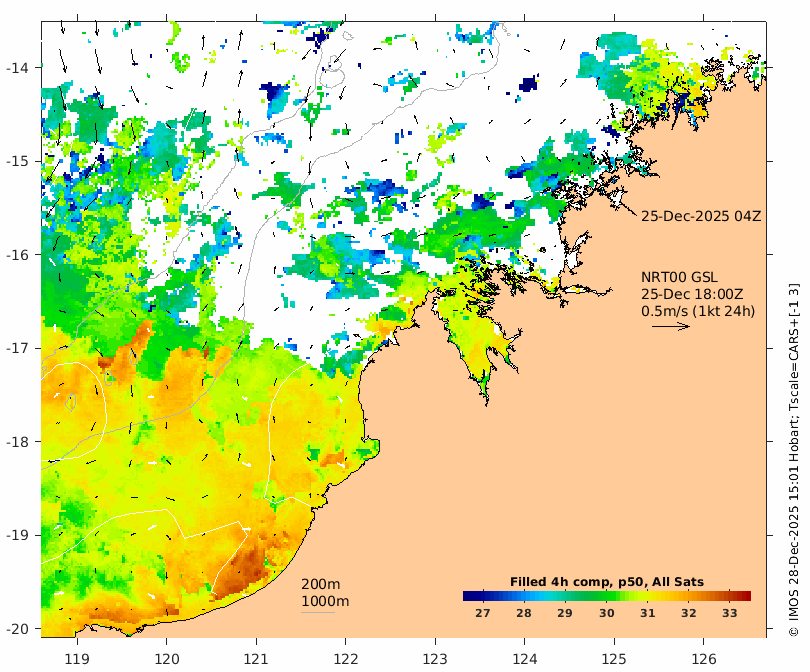Image resolution: width=810 pixels, height=672 pixels.
Task: Click longitude axis label '126'
Action: (704, 659)
